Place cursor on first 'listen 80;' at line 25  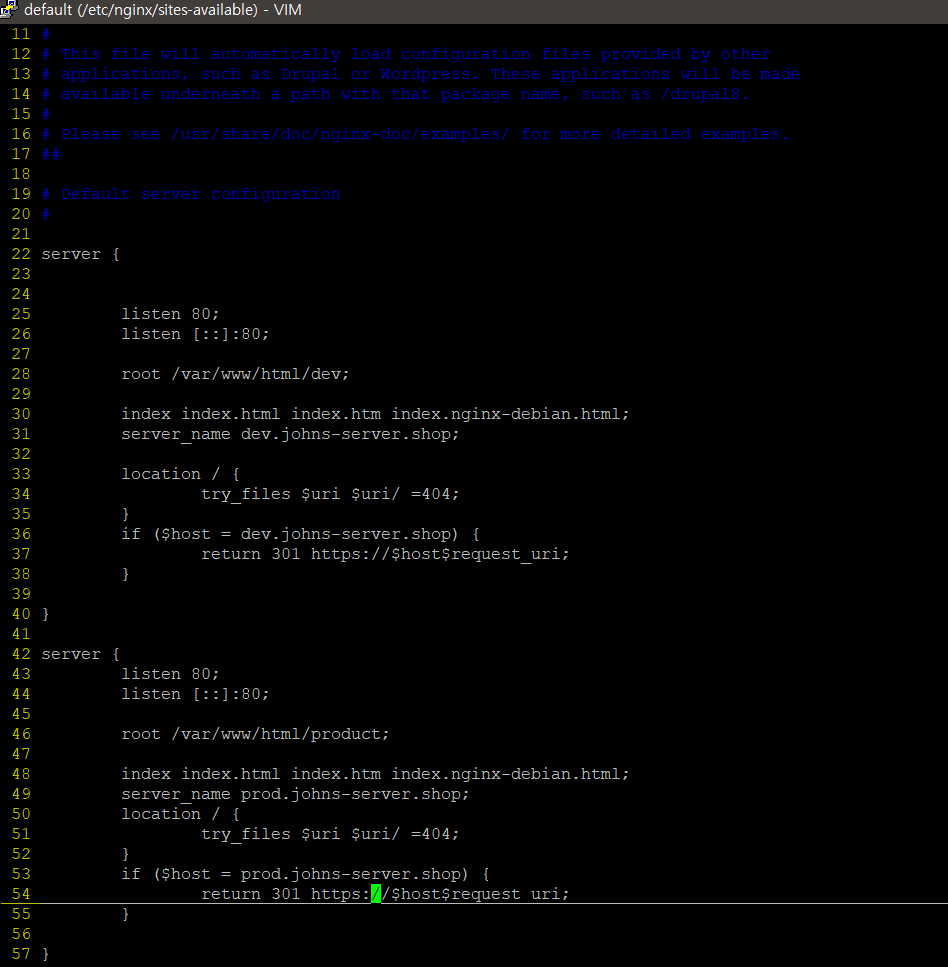click(170, 314)
